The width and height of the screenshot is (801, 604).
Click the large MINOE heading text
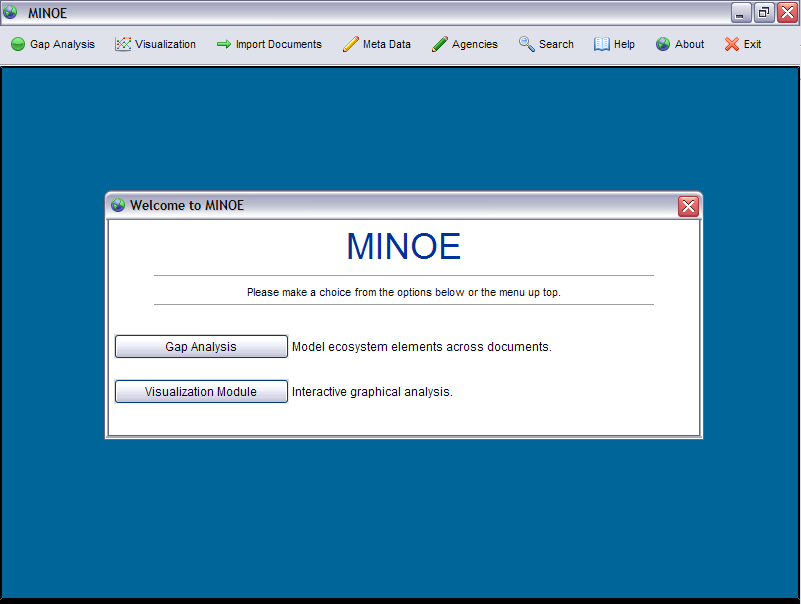403,246
